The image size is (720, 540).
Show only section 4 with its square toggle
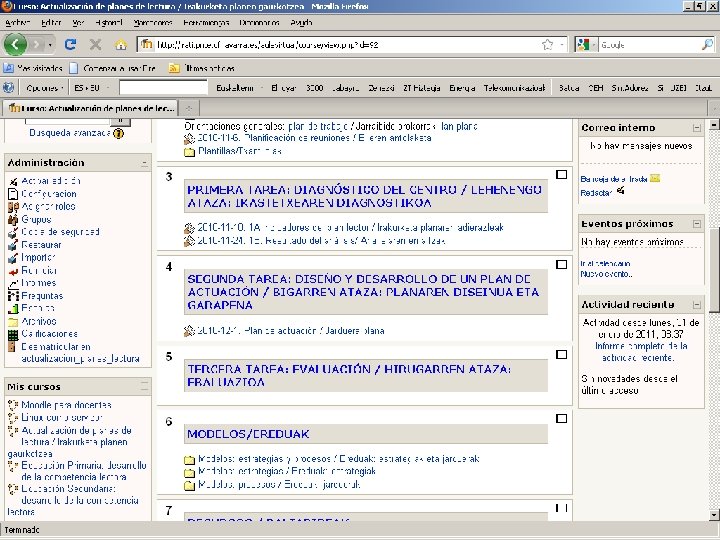pyautogui.click(x=561, y=264)
